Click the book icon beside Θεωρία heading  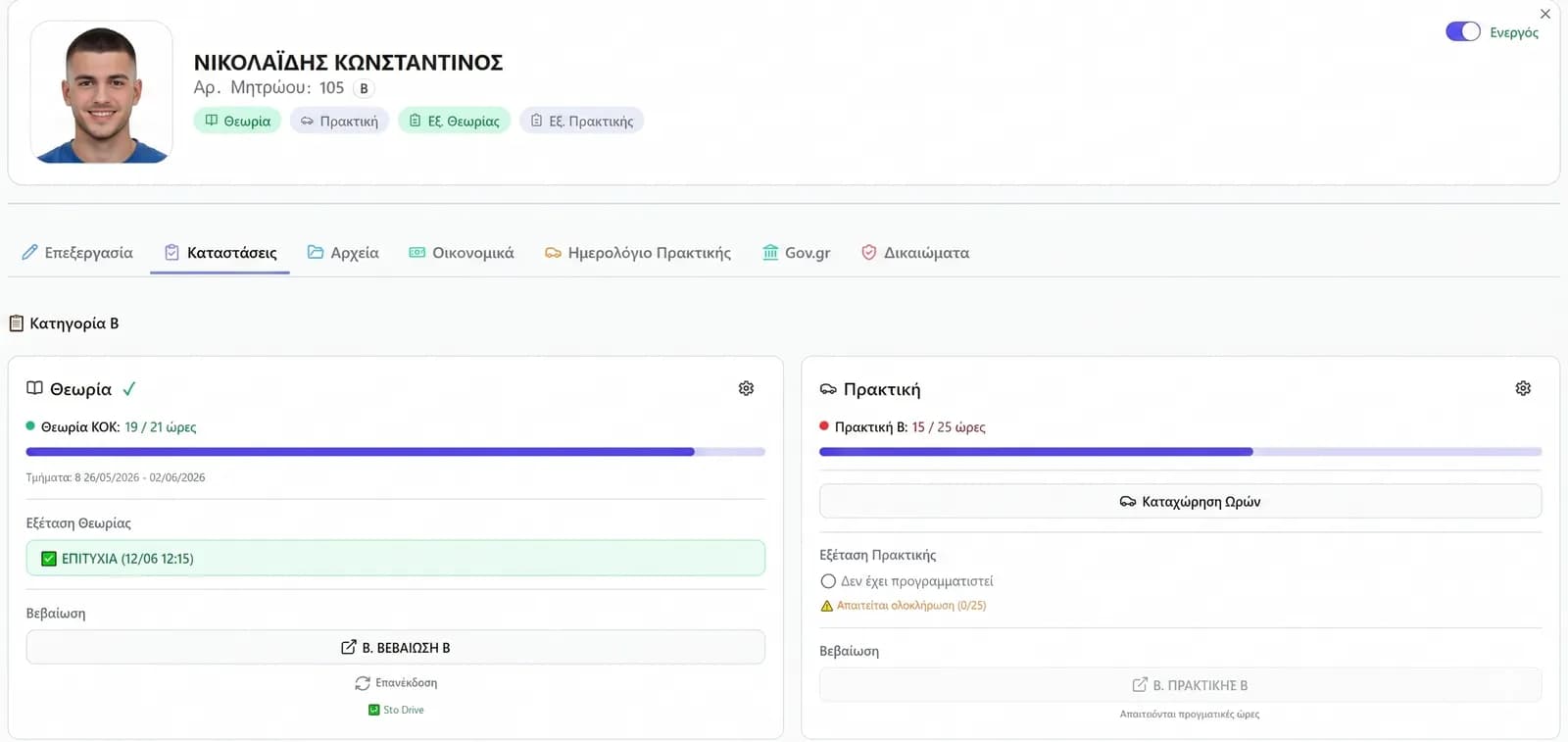(34, 388)
